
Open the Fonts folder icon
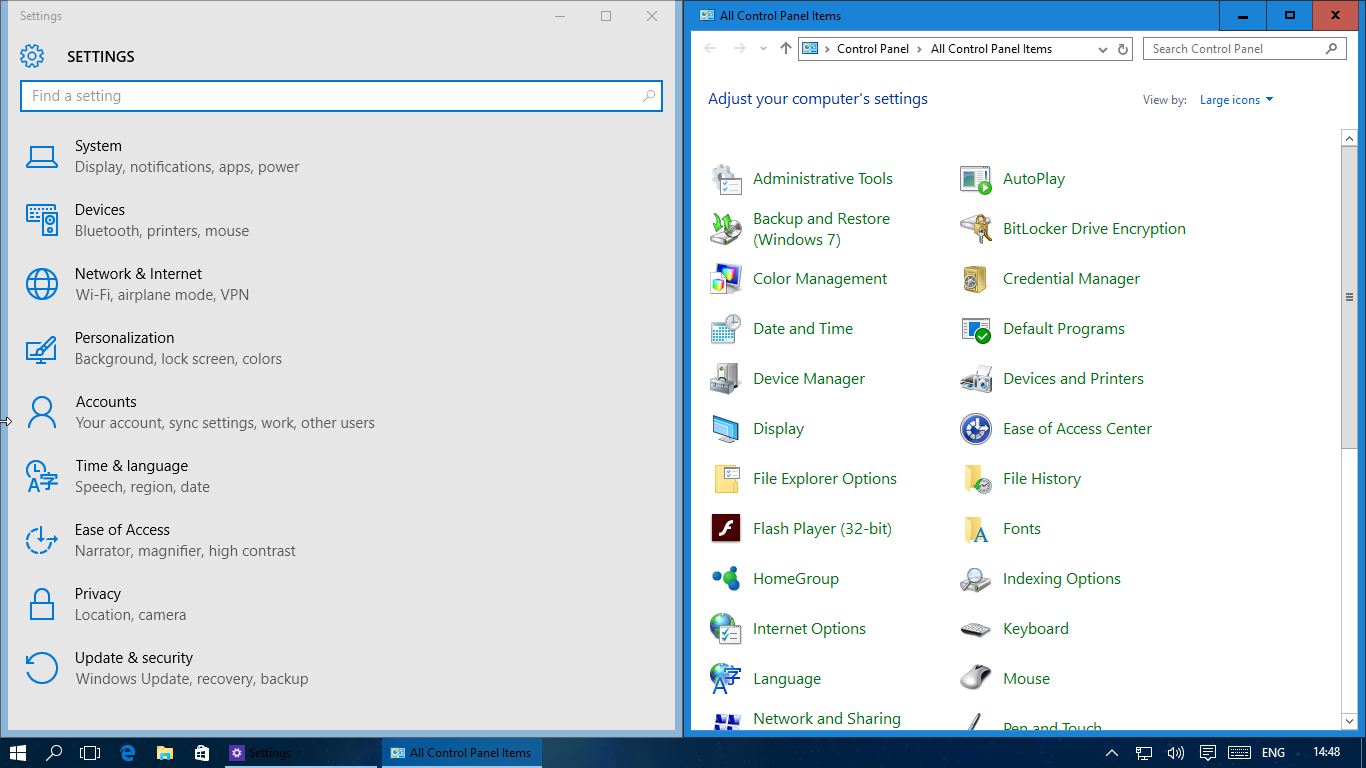click(976, 529)
